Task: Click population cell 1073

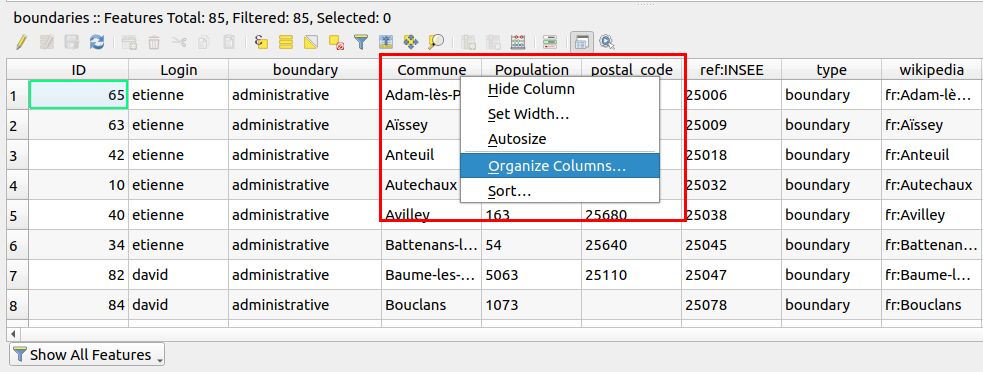Action: [x=532, y=305]
